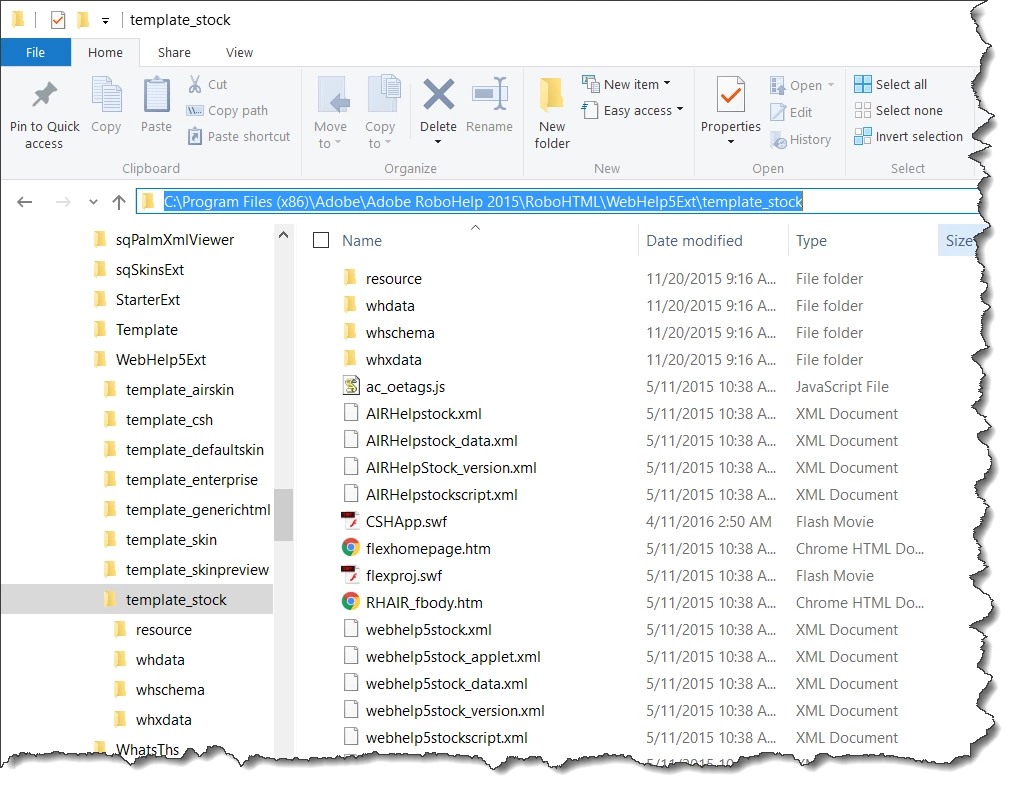The width and height of the screenshot is (1016, 792).
Task: Click the navigation pane scrollbar thumb
Action: click(x=283, y=515)
